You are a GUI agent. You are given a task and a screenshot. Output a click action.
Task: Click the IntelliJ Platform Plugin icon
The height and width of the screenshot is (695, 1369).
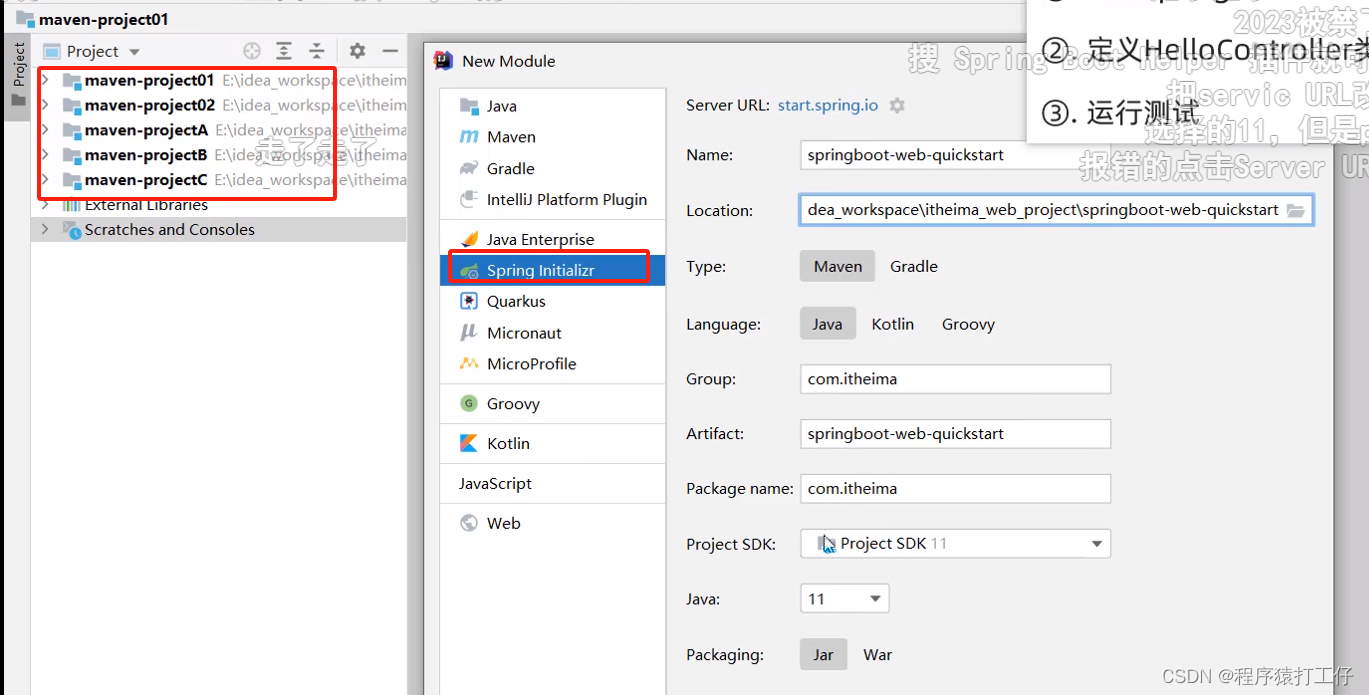[468, 199]
